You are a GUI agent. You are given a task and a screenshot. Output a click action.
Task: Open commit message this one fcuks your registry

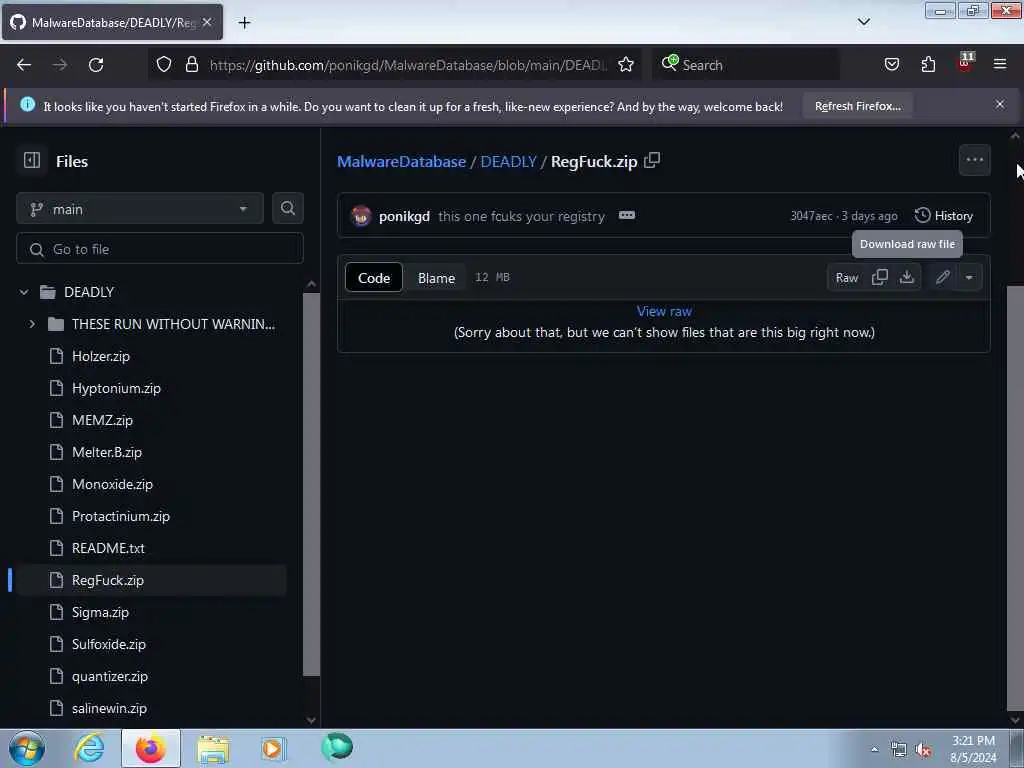coord(521,216)
